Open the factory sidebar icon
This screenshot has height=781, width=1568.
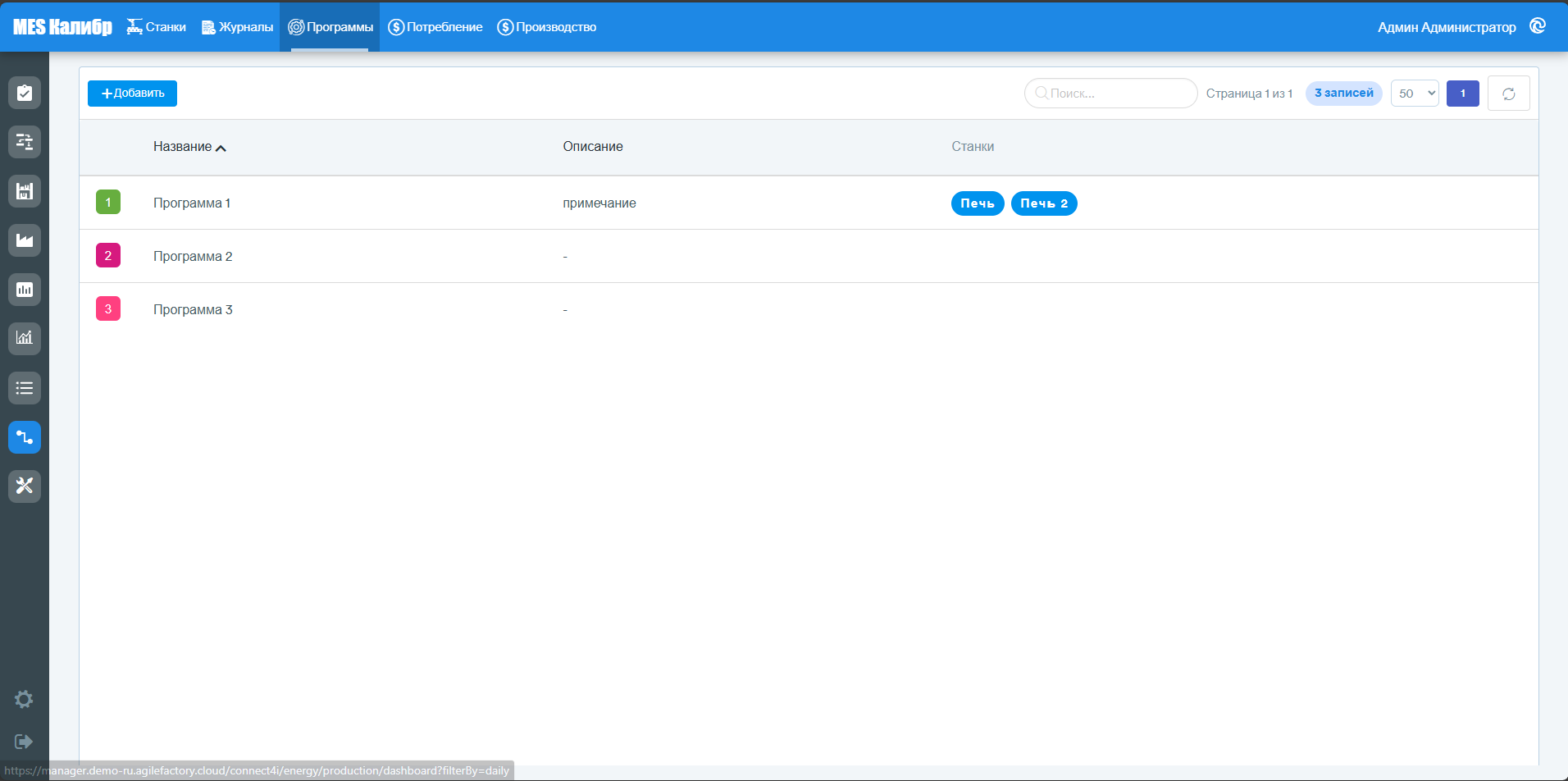click(25, 240)
